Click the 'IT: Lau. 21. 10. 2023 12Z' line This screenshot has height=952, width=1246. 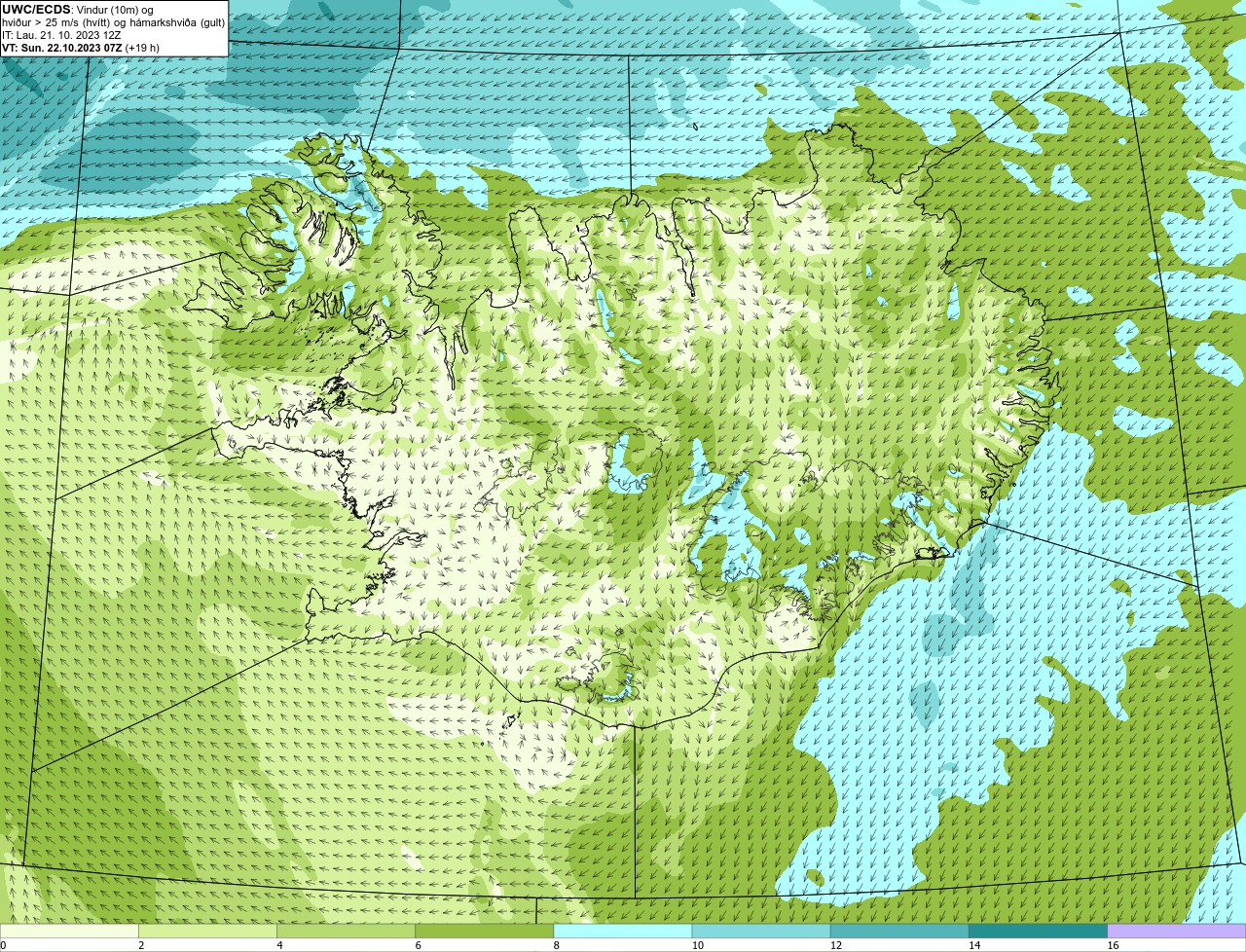pos(61,35)
